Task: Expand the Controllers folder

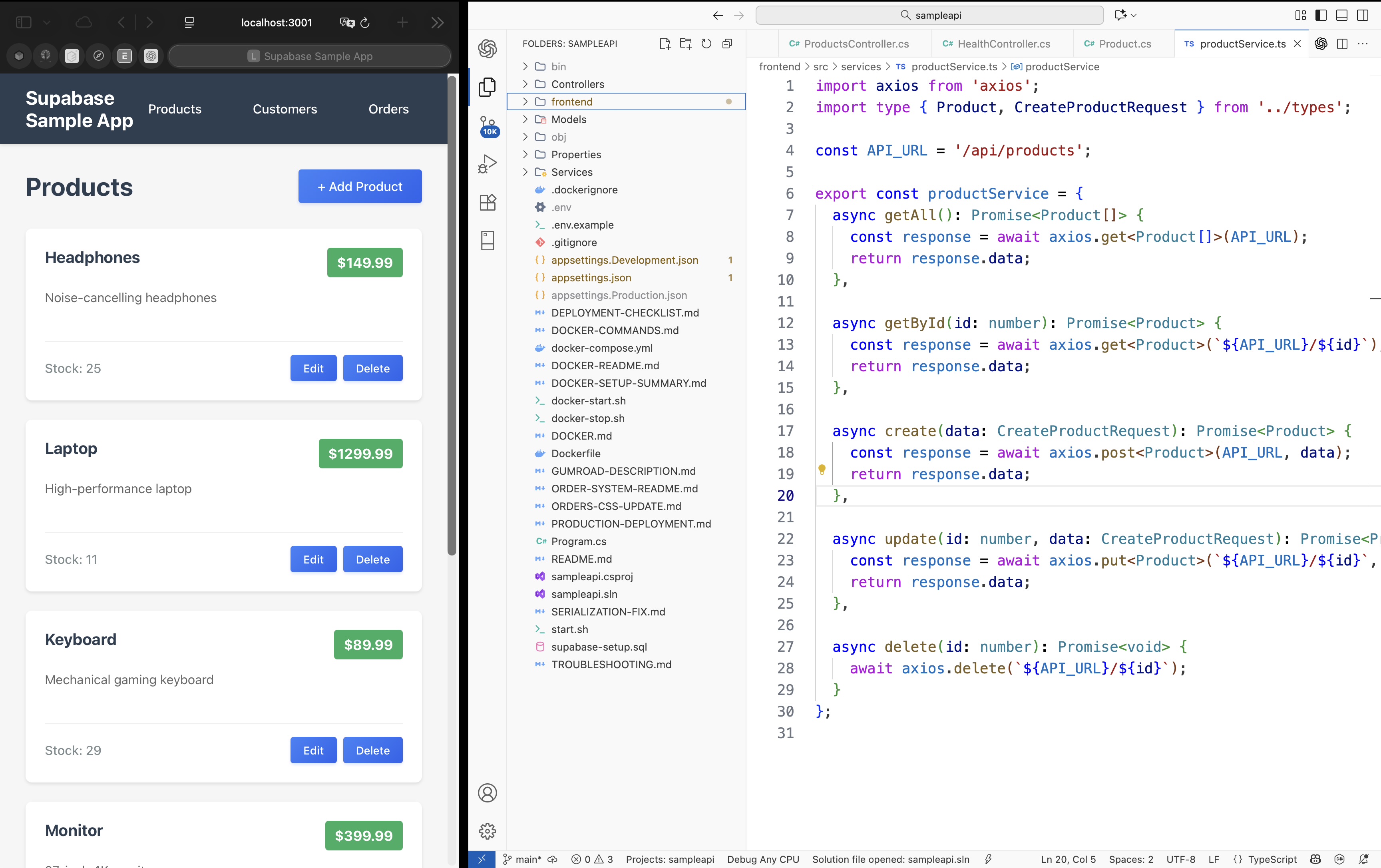Action: (577, 84)
